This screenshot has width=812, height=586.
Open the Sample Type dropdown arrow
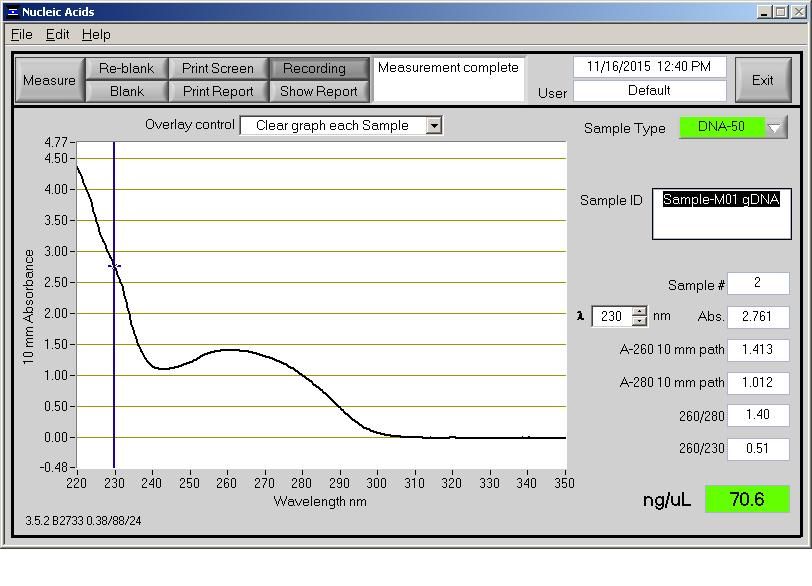pos(775,127)
